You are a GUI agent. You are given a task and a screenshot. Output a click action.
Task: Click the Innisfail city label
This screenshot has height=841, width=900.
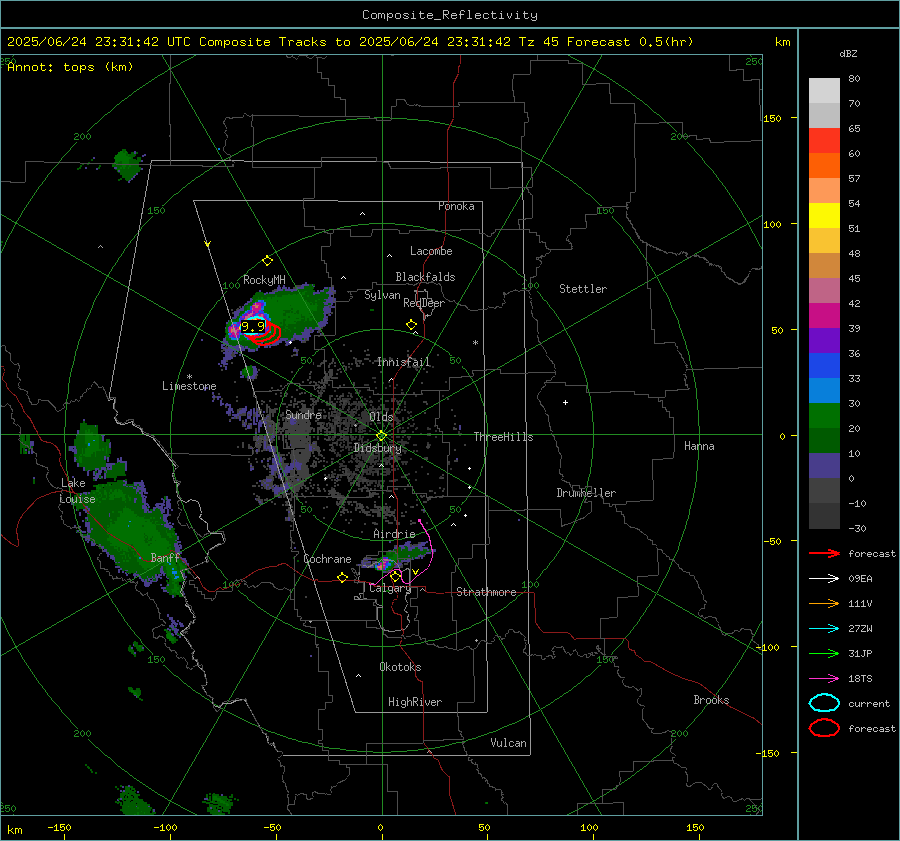point(404,362)
